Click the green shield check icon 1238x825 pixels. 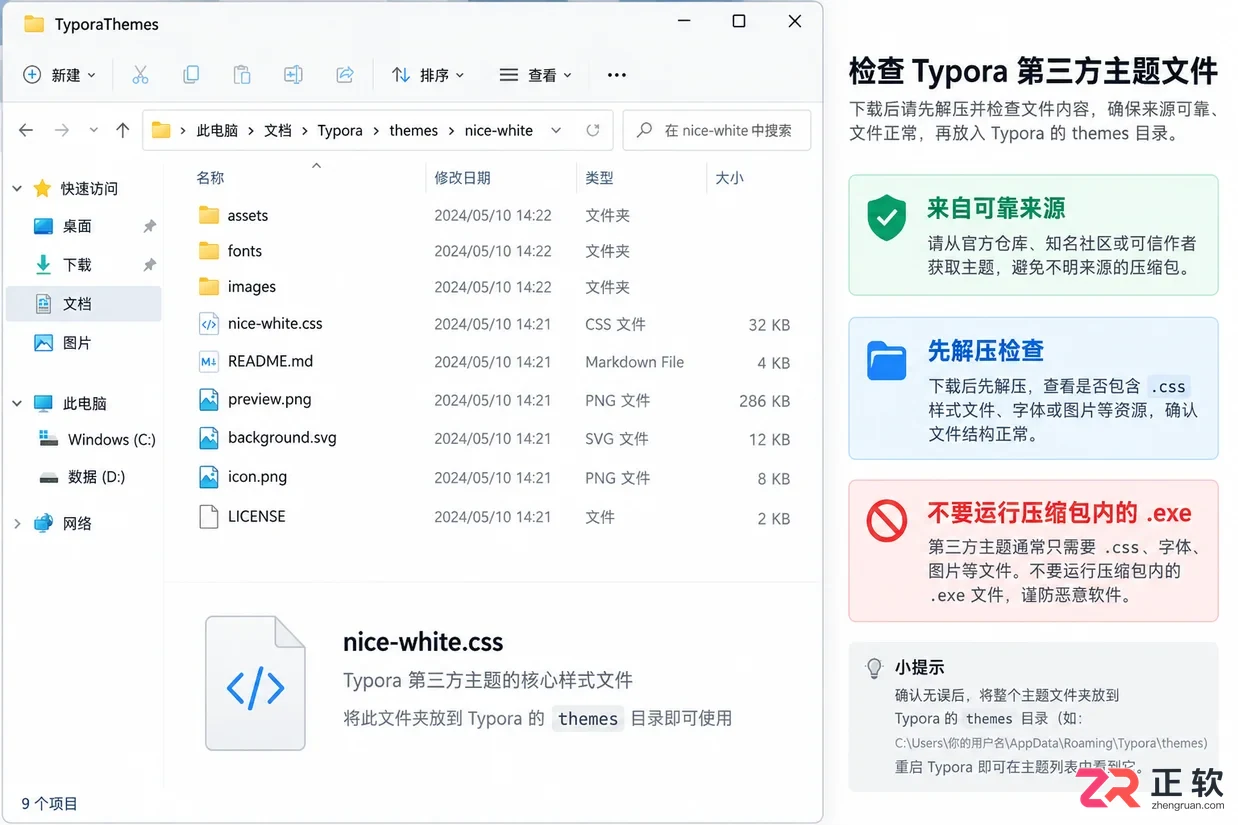(x=886, y=218)
